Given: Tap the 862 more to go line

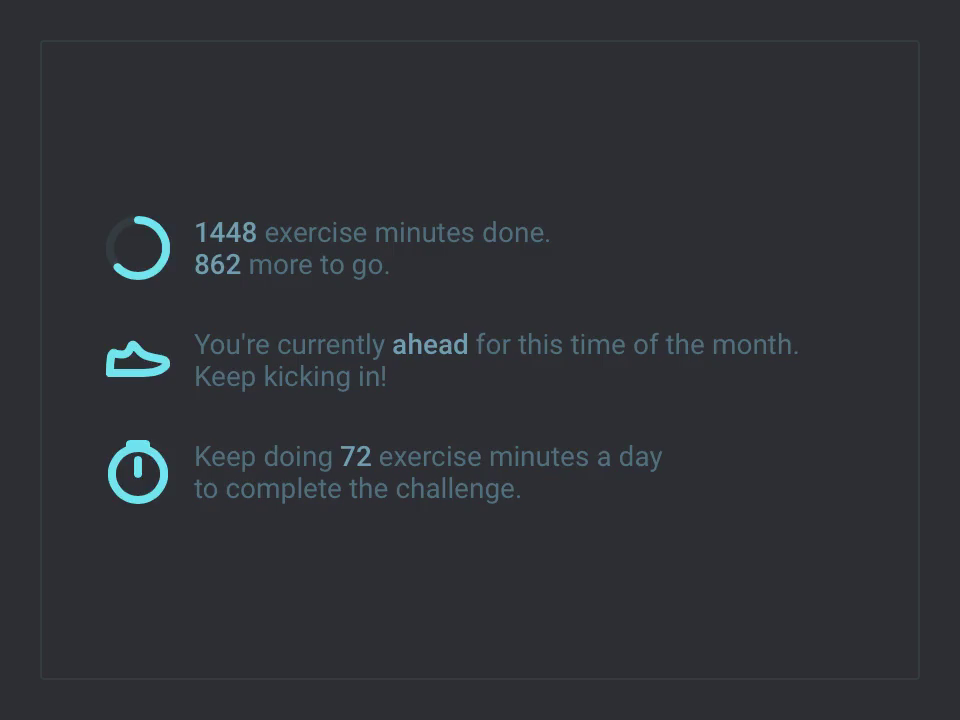Looking at the screenshot, I should click(x=291, y=265).
